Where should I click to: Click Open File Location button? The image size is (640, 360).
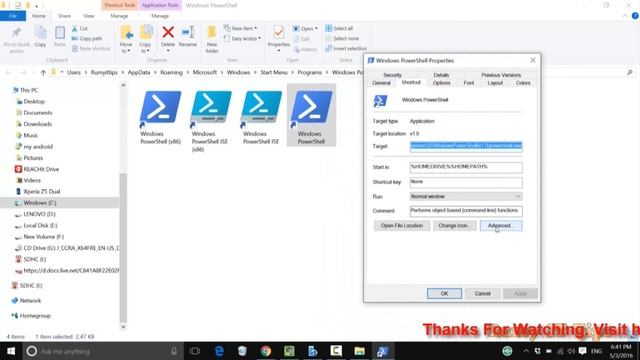pyautogui.click(x=402, y=226)
